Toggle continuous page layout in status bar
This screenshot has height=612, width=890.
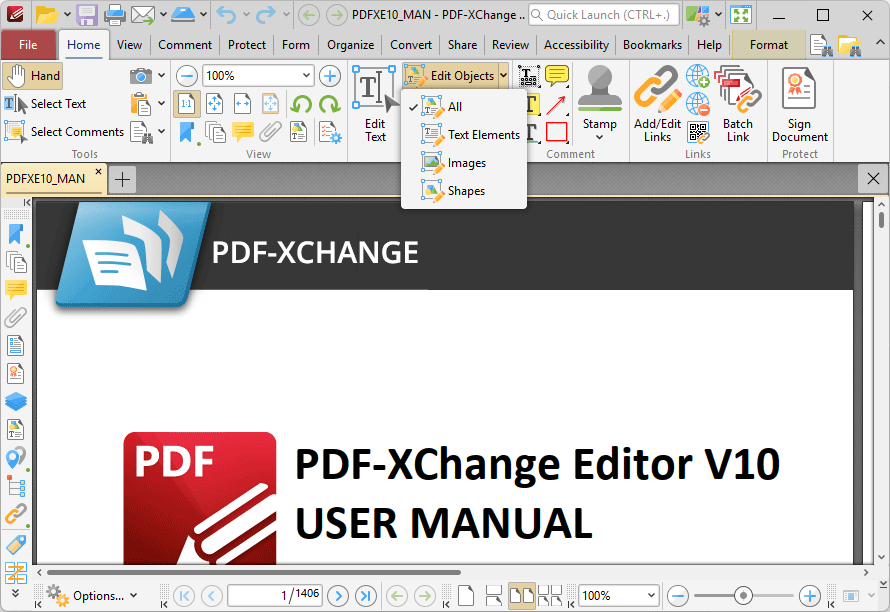(x=494, y=596)
